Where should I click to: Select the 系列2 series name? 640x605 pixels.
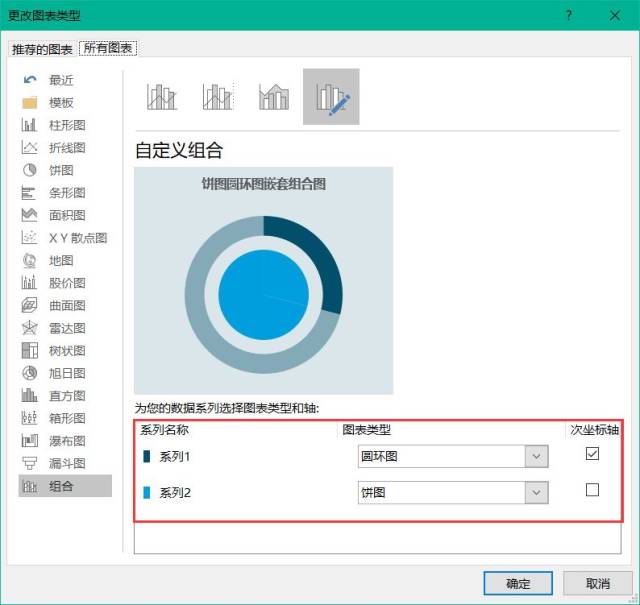[175, 493]
